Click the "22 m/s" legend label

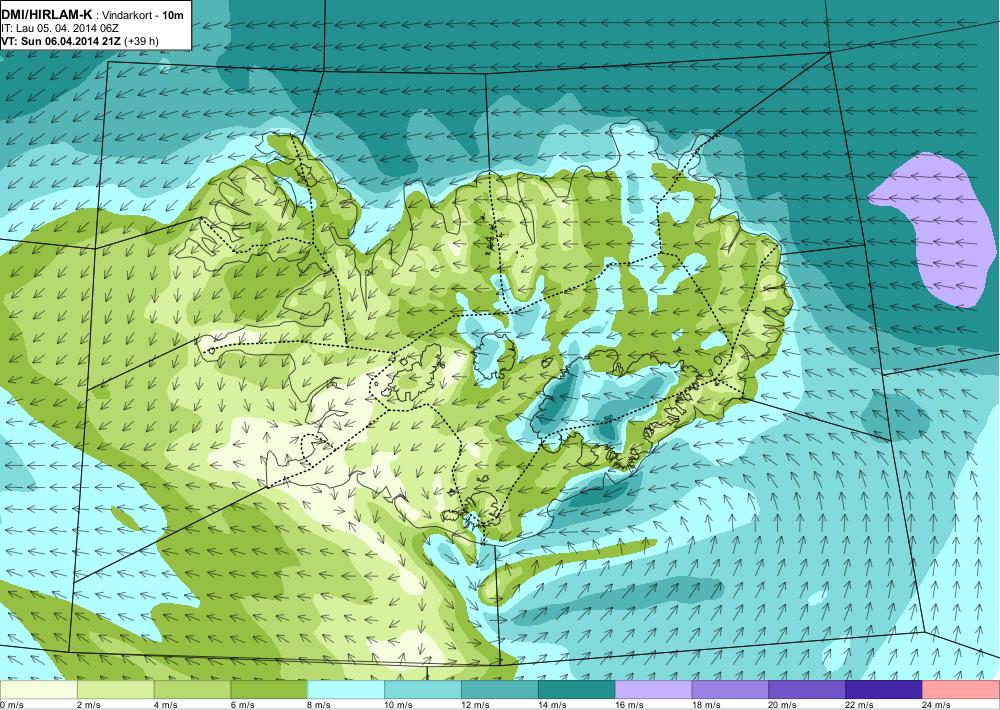pos(860,705)
